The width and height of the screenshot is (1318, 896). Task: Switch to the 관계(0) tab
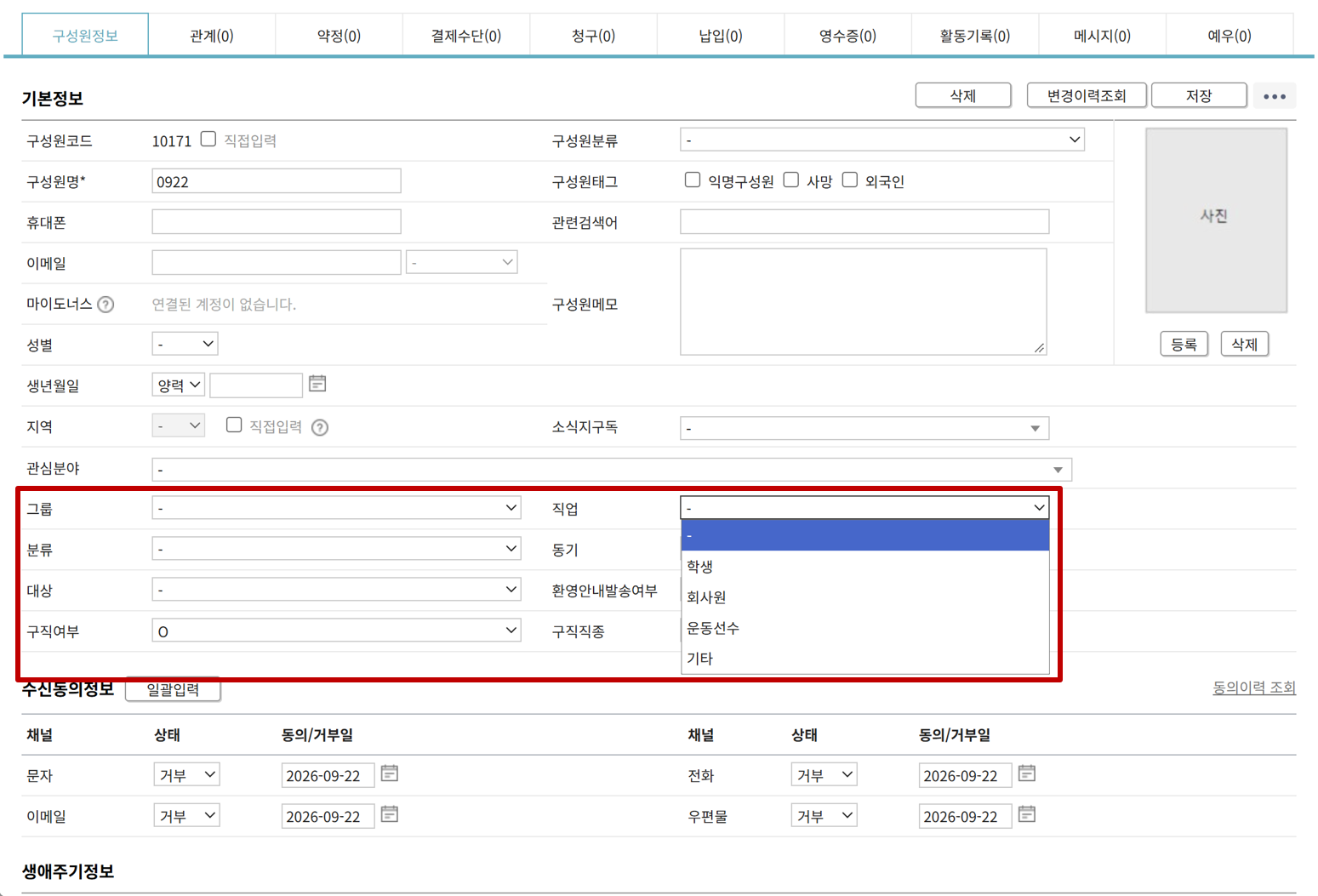click(212, 36)
